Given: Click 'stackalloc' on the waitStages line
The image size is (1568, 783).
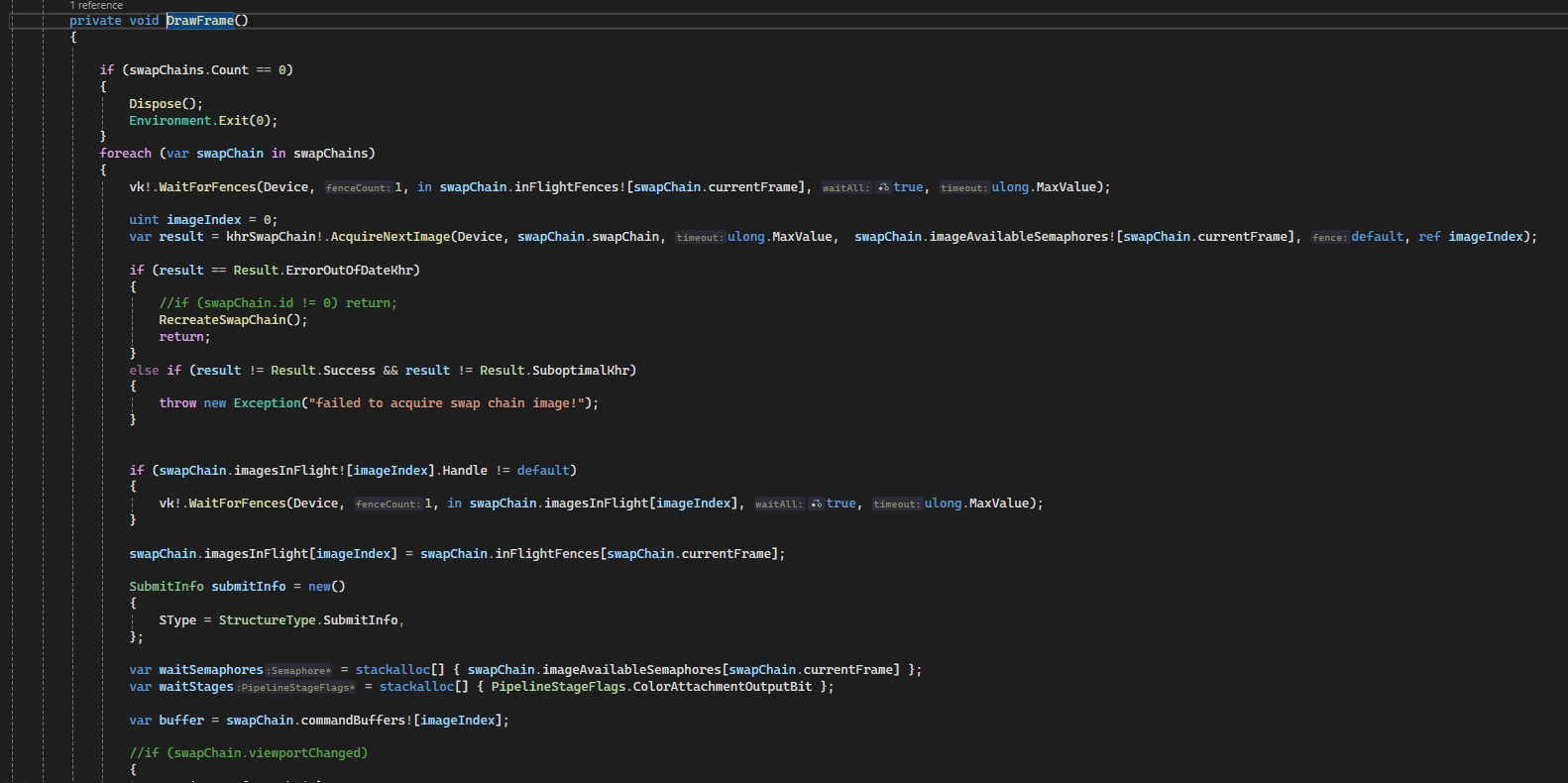Looking at the screenshot, I should (417, 687).
